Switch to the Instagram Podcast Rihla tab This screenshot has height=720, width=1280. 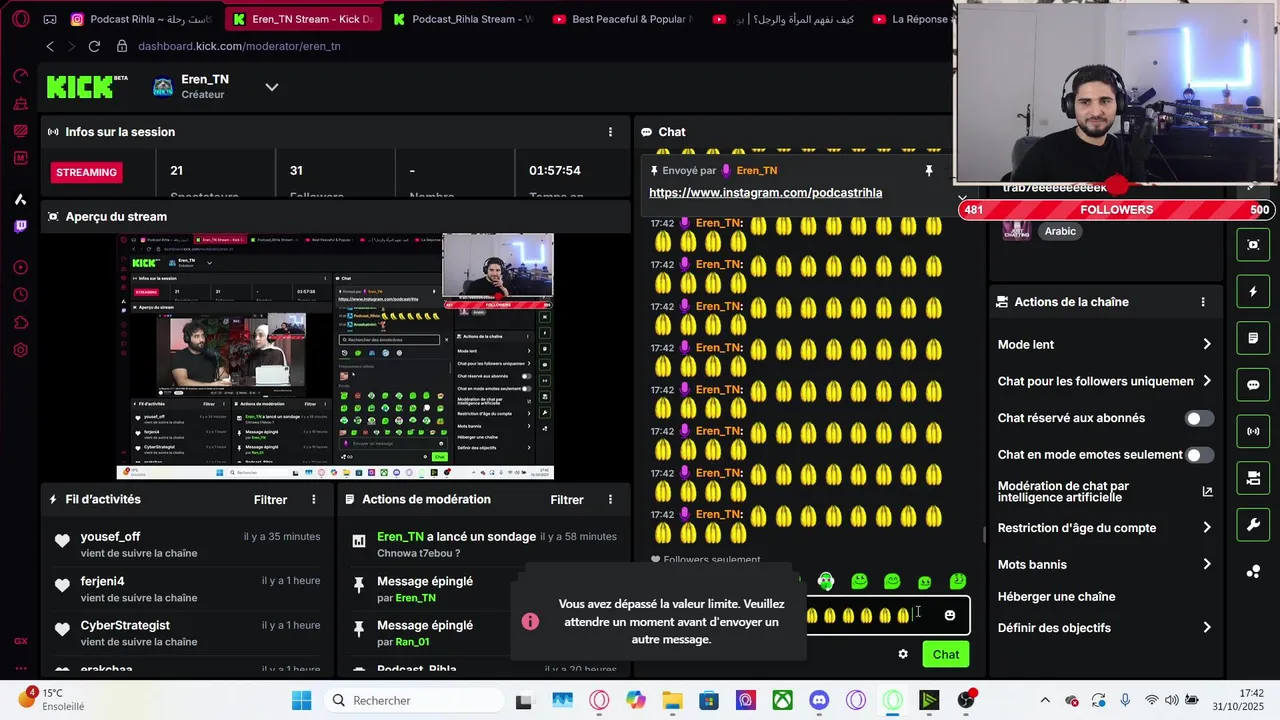(141, 19)
